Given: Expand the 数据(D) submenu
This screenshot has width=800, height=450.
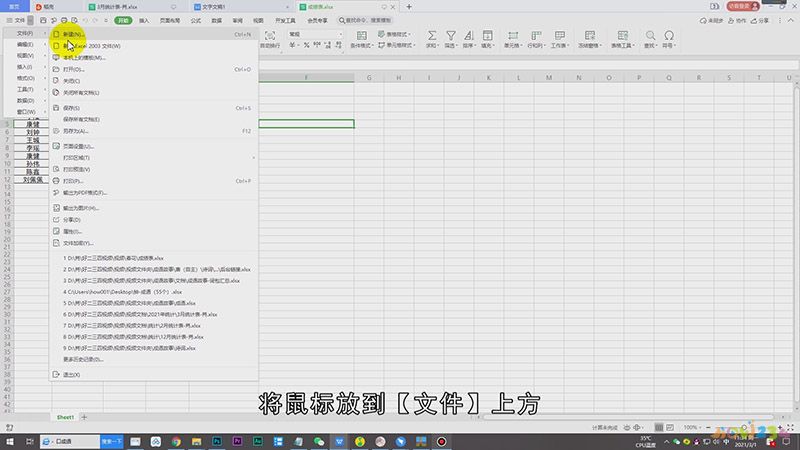Looking at the screenshot, I should point(26,101).
